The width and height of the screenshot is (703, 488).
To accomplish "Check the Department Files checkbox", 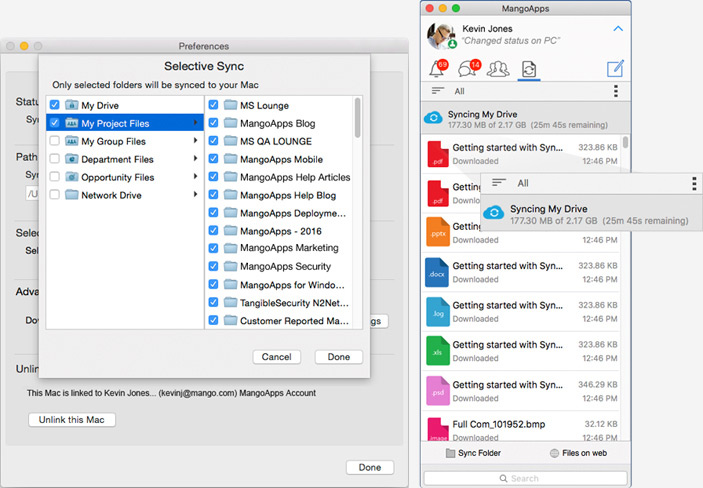I will pyautogui.click(x=55, y=159).
